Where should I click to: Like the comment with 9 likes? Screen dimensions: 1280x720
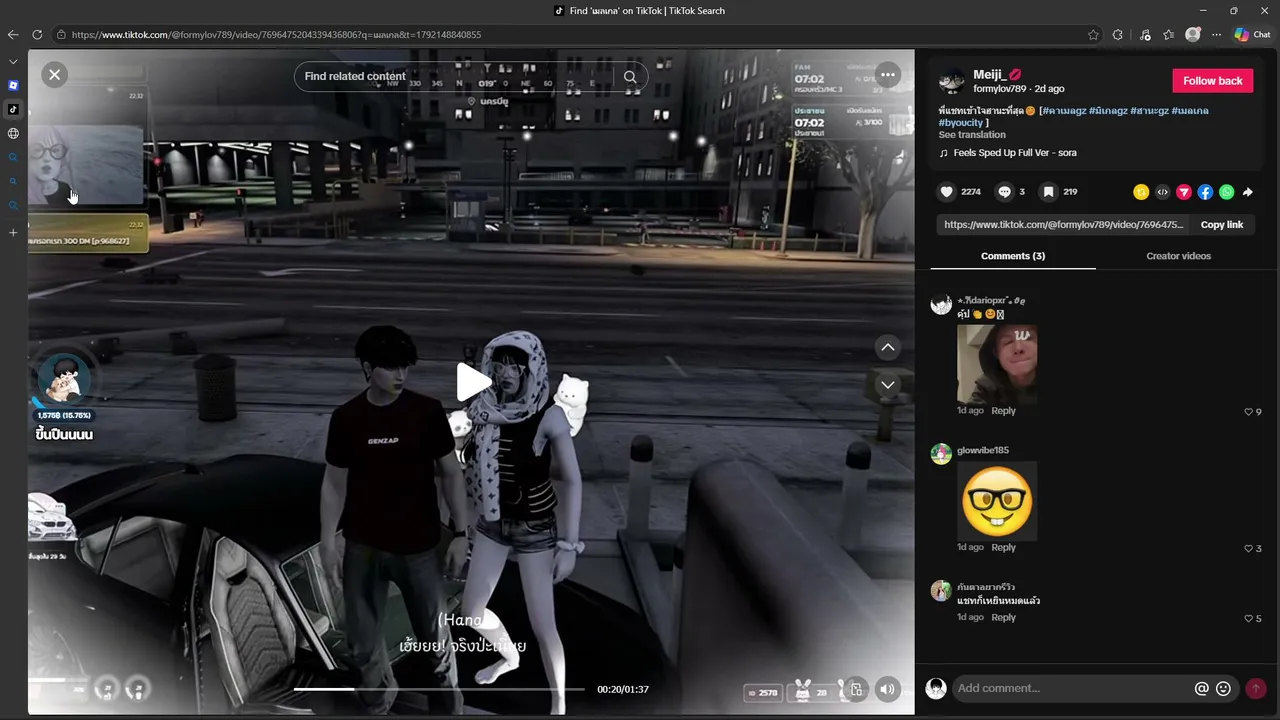click(1248, 412)
